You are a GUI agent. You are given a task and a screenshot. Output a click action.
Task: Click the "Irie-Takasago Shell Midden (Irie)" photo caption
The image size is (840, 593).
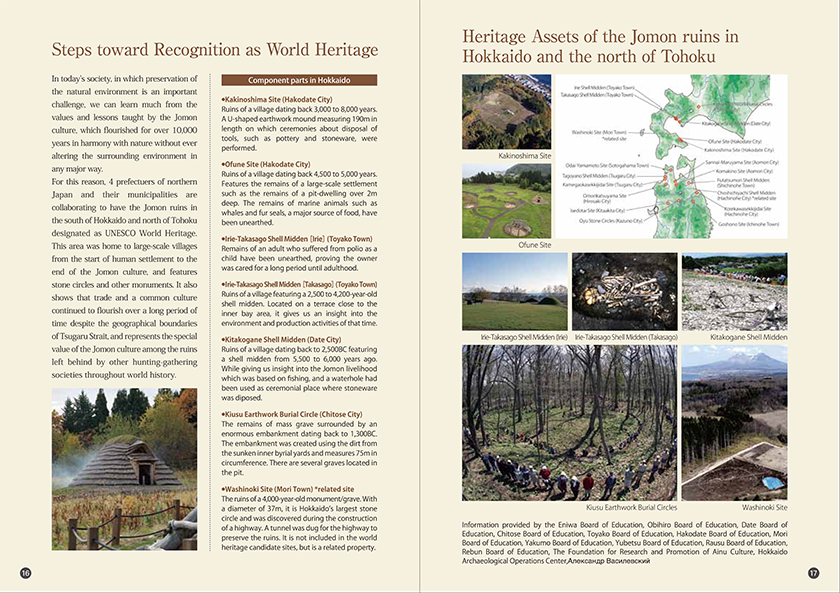(524, 337)
